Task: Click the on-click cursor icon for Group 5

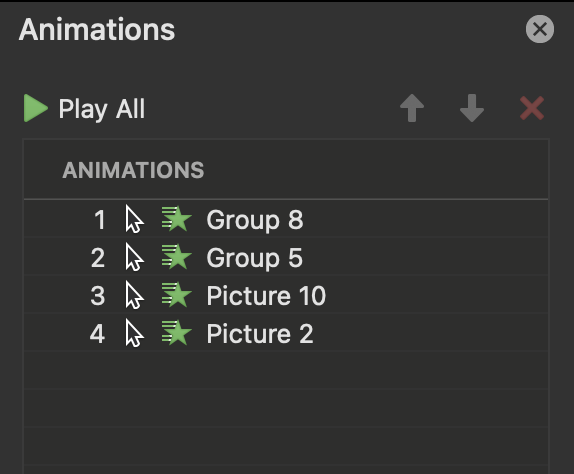Action: click(x=134, y=257)
